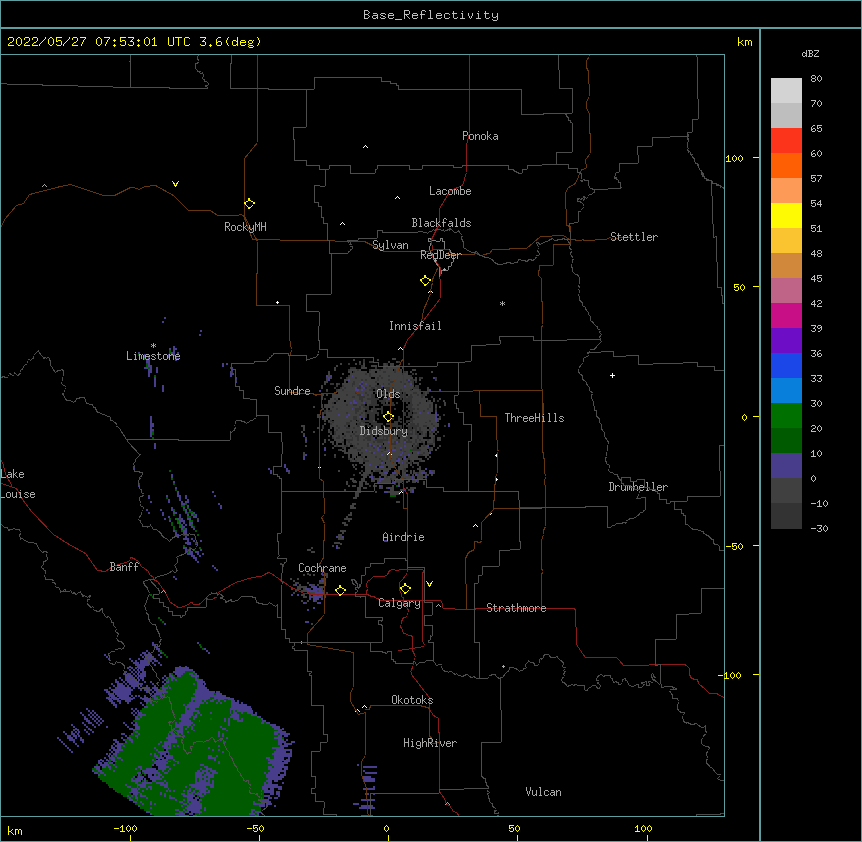Select the orange 60 dBZ legend swatch
Viewport: 862px width, 842px height.
pyautogui.click(x=786, y=165)
